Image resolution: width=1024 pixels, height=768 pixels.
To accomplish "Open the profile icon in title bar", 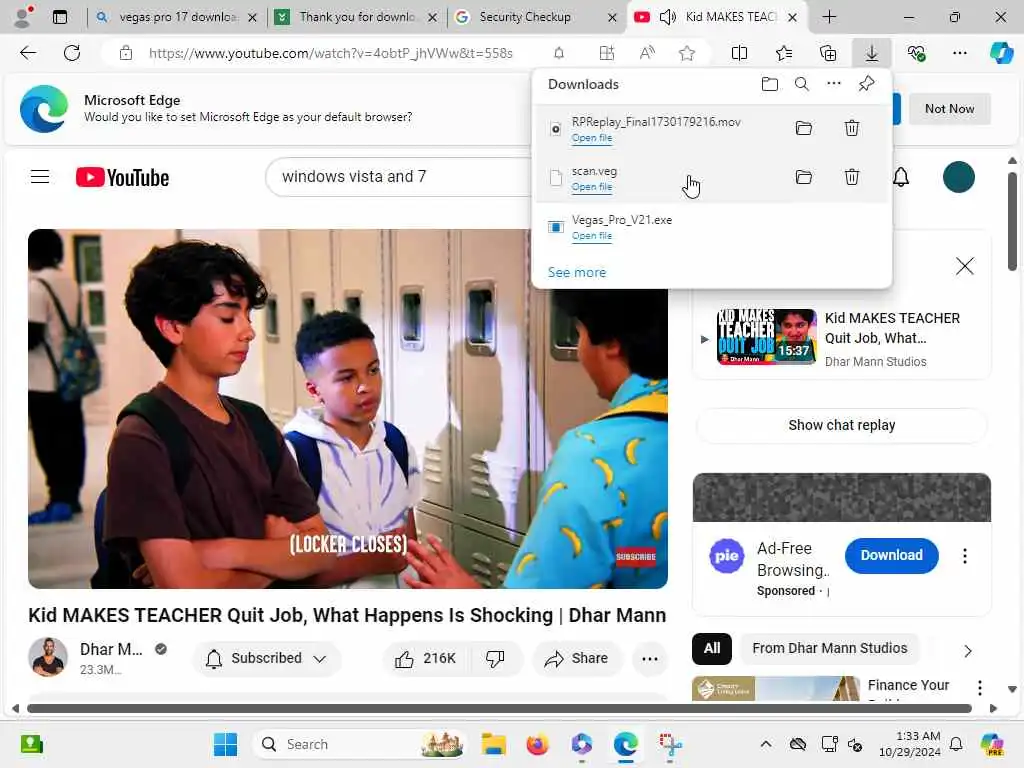I will point(23,17).
